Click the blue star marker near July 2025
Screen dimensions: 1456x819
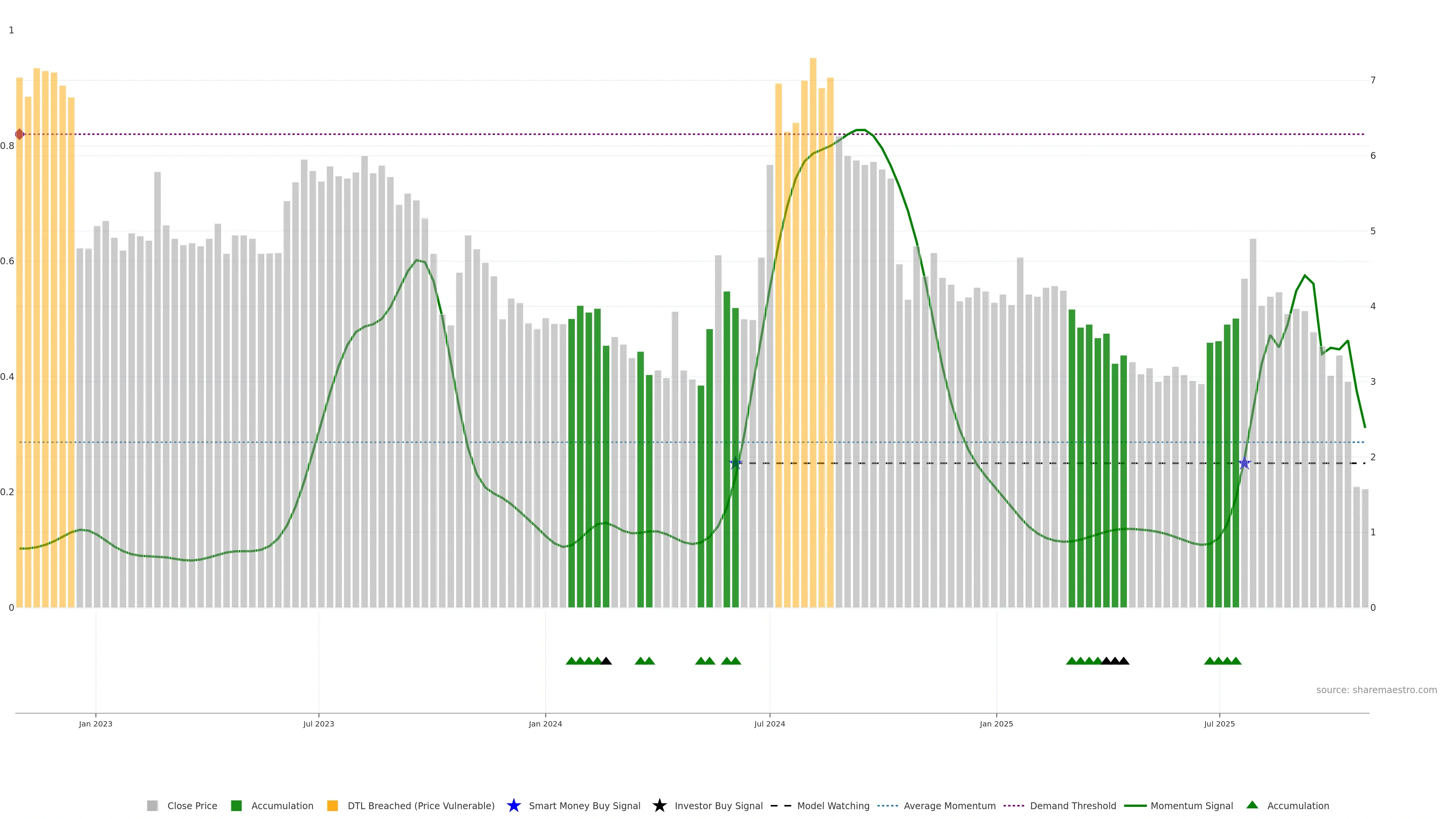(x=1244, y=463)
